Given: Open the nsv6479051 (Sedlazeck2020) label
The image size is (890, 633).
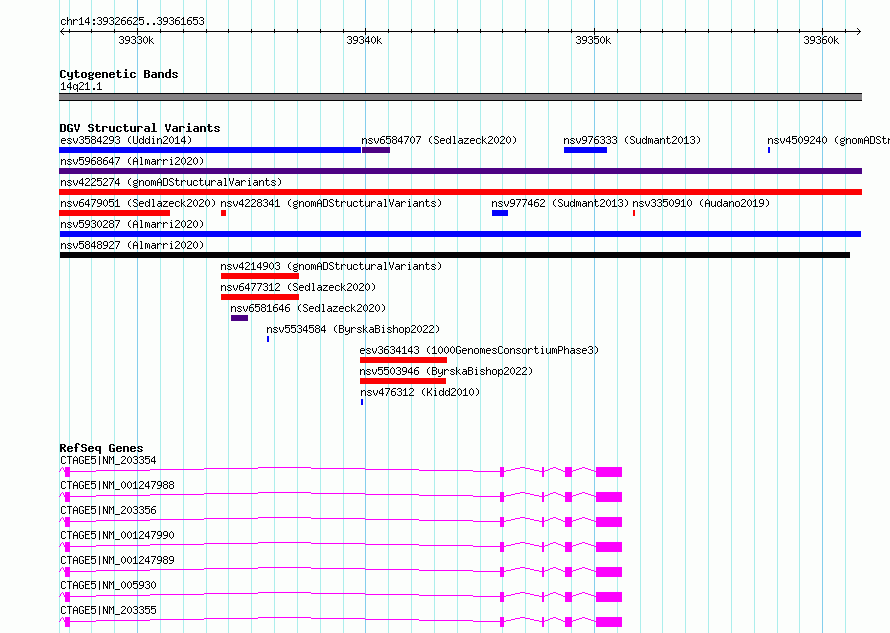Looking at the screenshot, I should (138, 203).
